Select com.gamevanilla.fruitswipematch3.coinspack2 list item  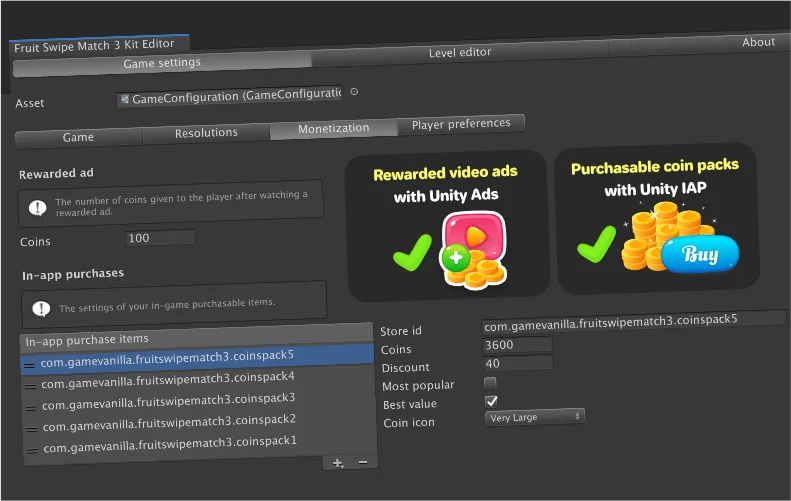pyautogui.click(x=199, y=423)
